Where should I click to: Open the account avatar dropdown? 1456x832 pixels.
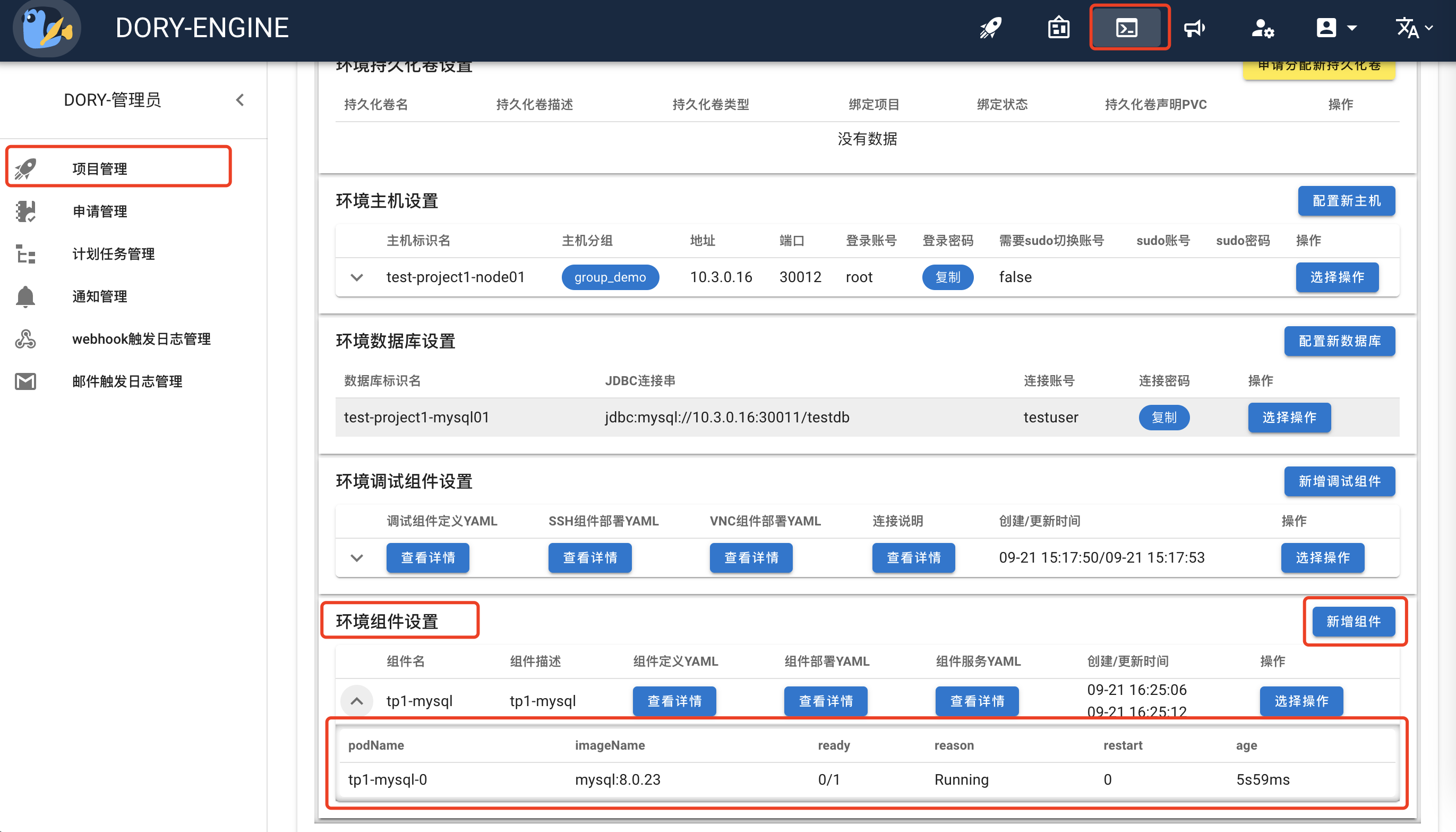tap(1334, 28)
